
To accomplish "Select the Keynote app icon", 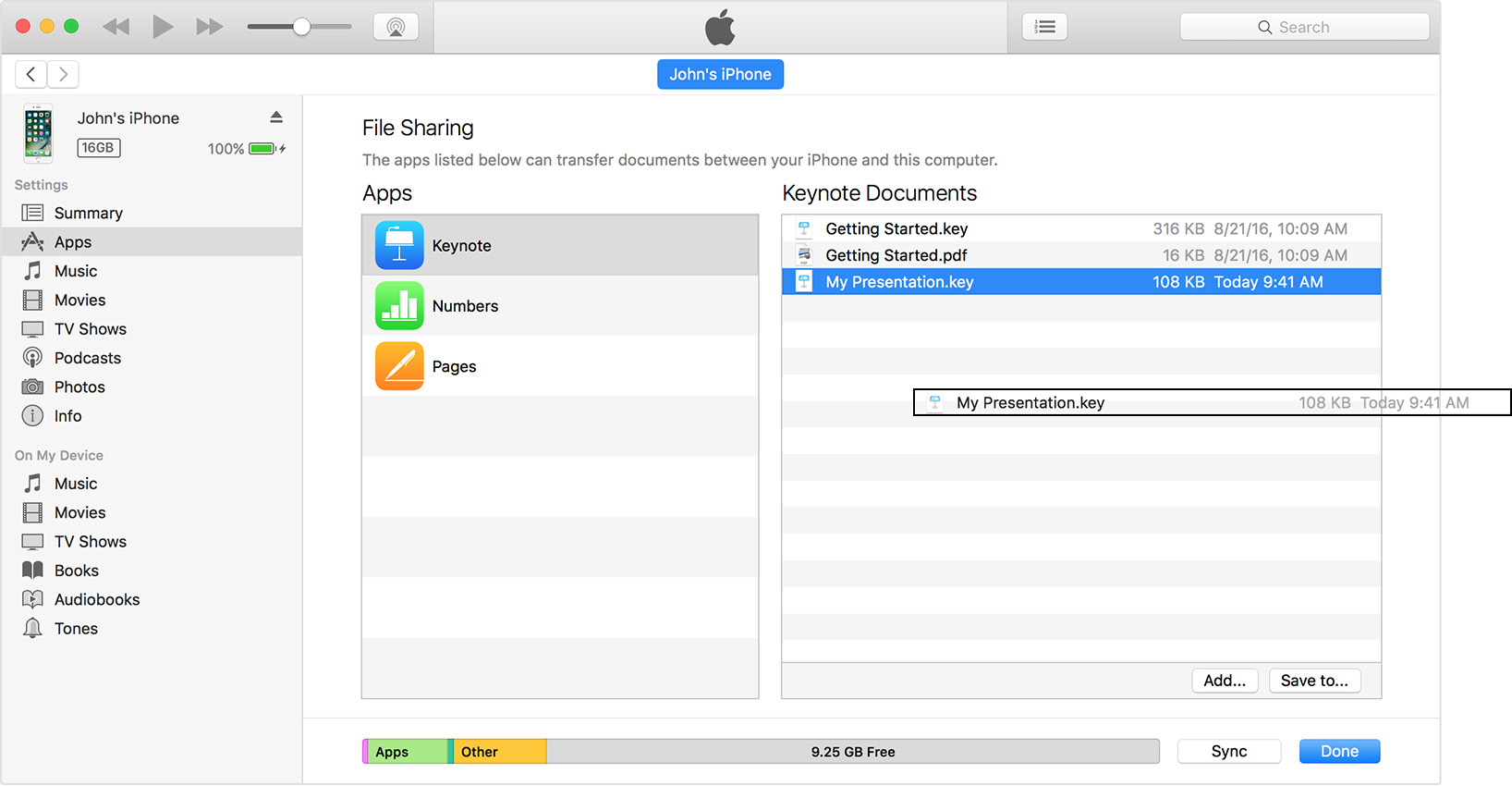I will [x=399, y=245].
